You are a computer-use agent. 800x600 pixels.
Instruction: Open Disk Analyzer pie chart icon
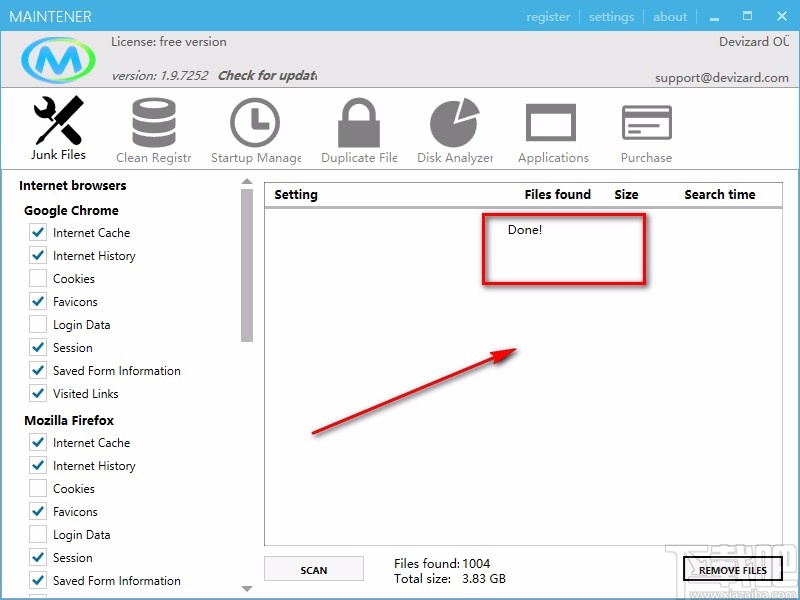point(455,122)
